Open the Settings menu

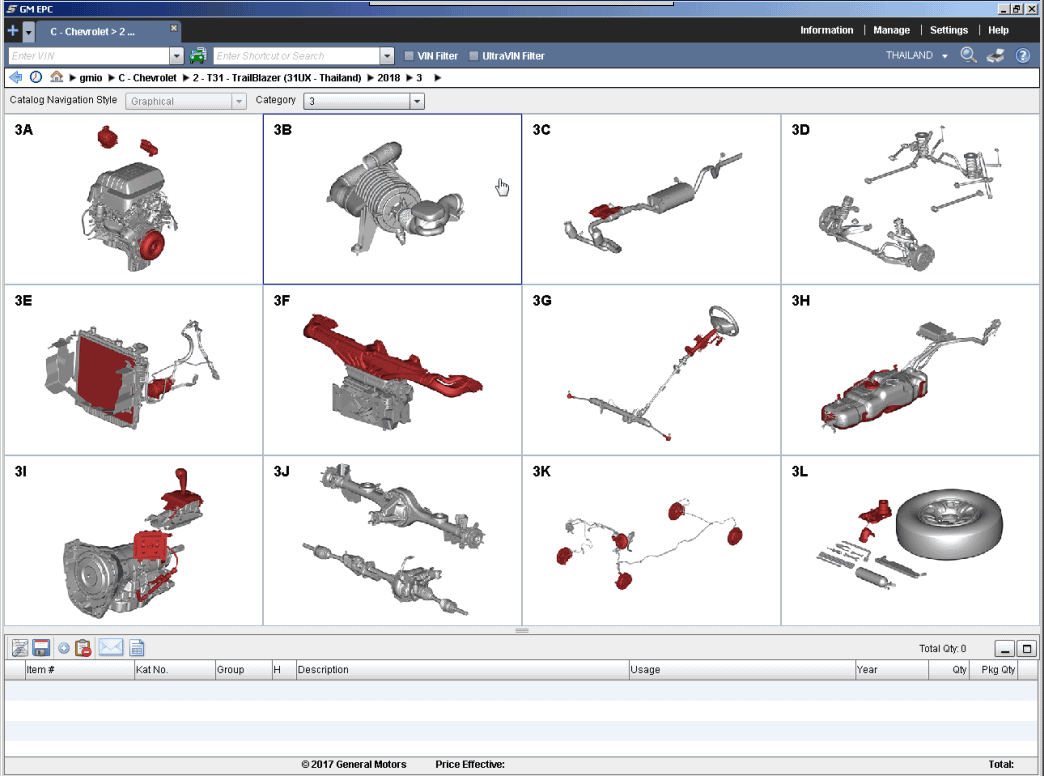click(x=948, y=30)
